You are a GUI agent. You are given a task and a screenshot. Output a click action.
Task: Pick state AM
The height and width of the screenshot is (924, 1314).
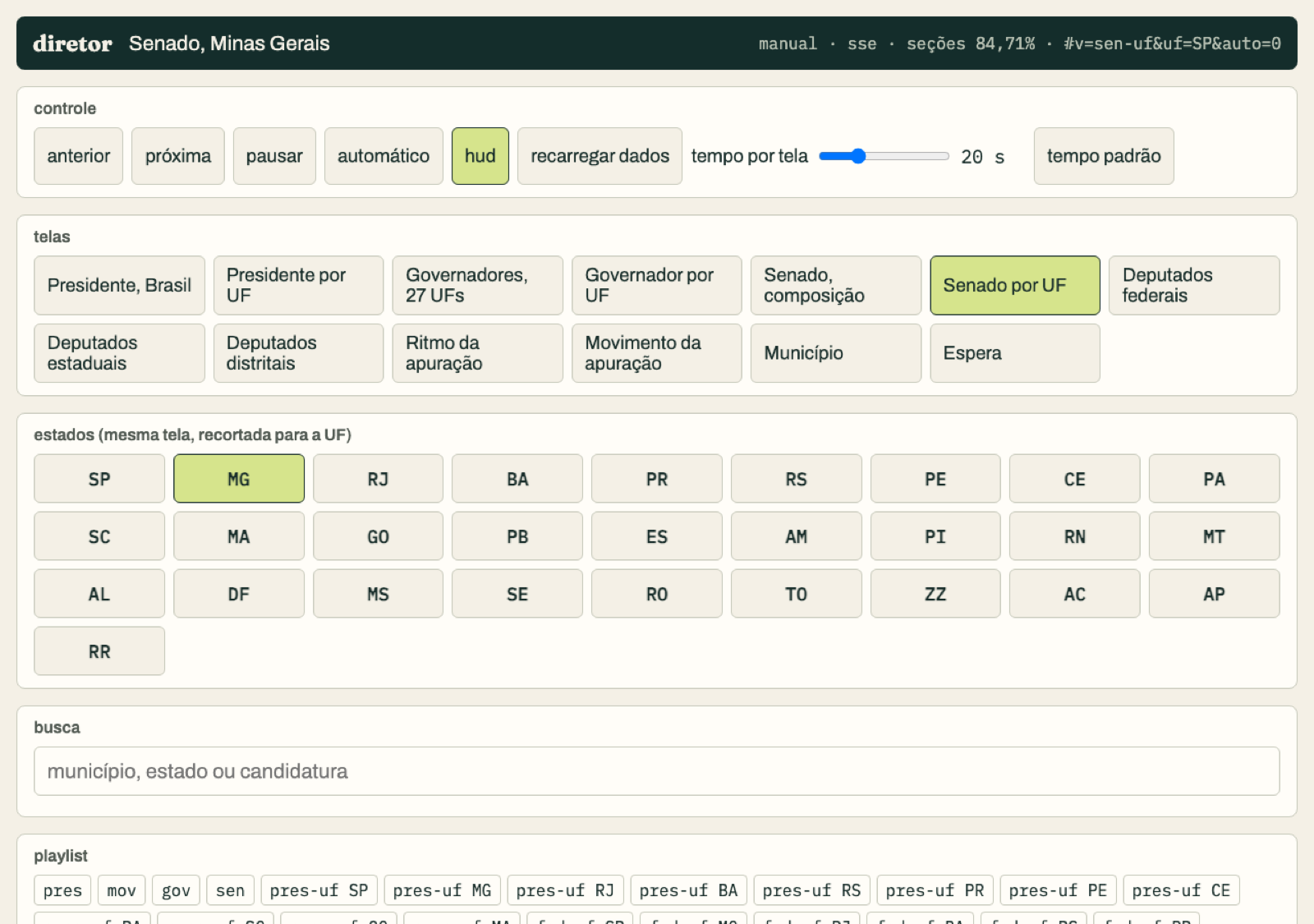797,536
